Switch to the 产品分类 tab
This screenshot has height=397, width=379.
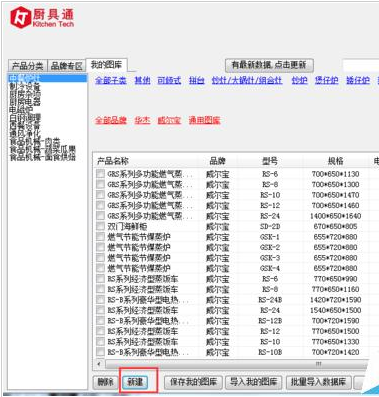[28, 66]
